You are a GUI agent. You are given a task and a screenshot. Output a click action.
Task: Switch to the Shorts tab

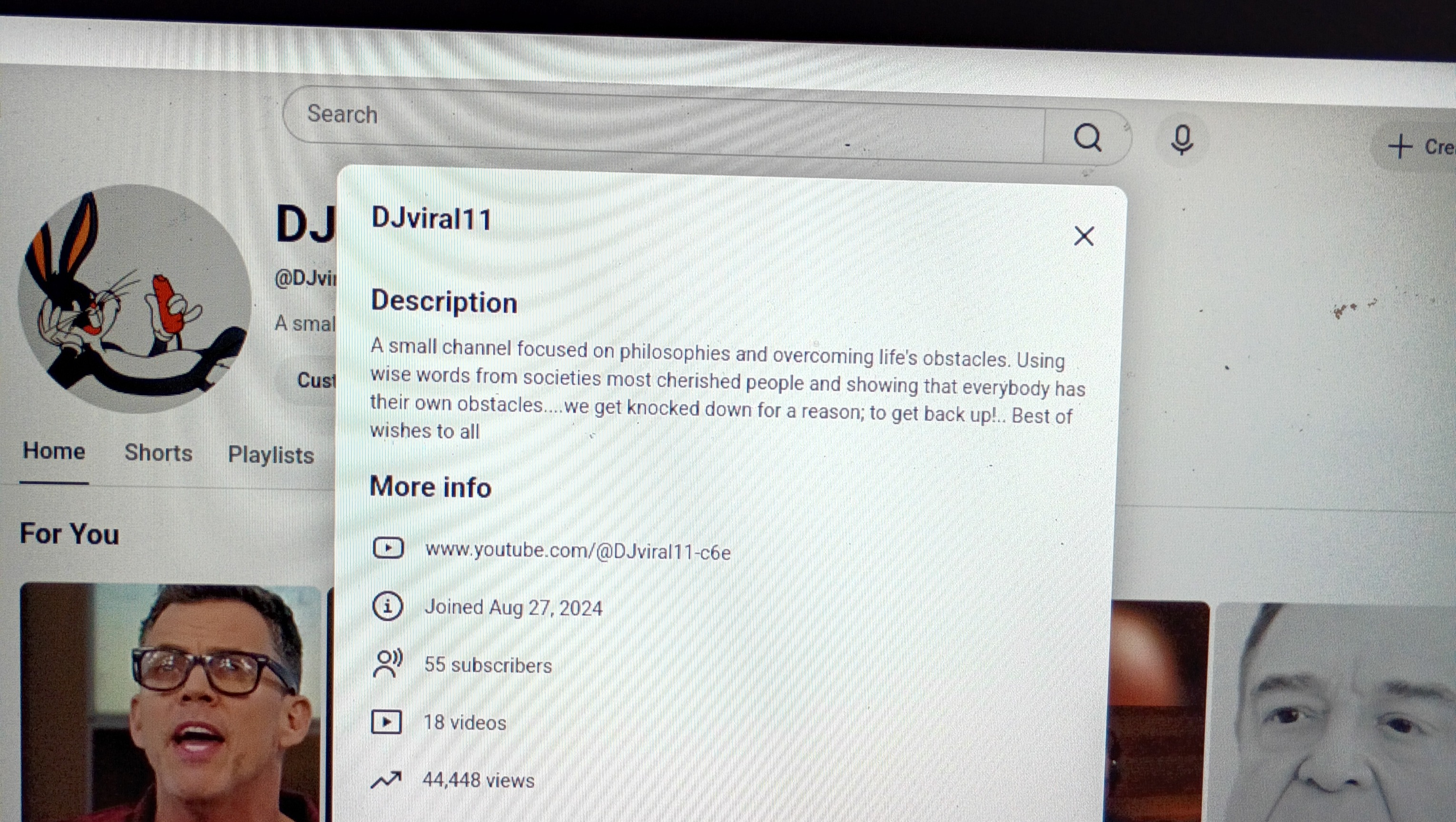tap(158, 453)
